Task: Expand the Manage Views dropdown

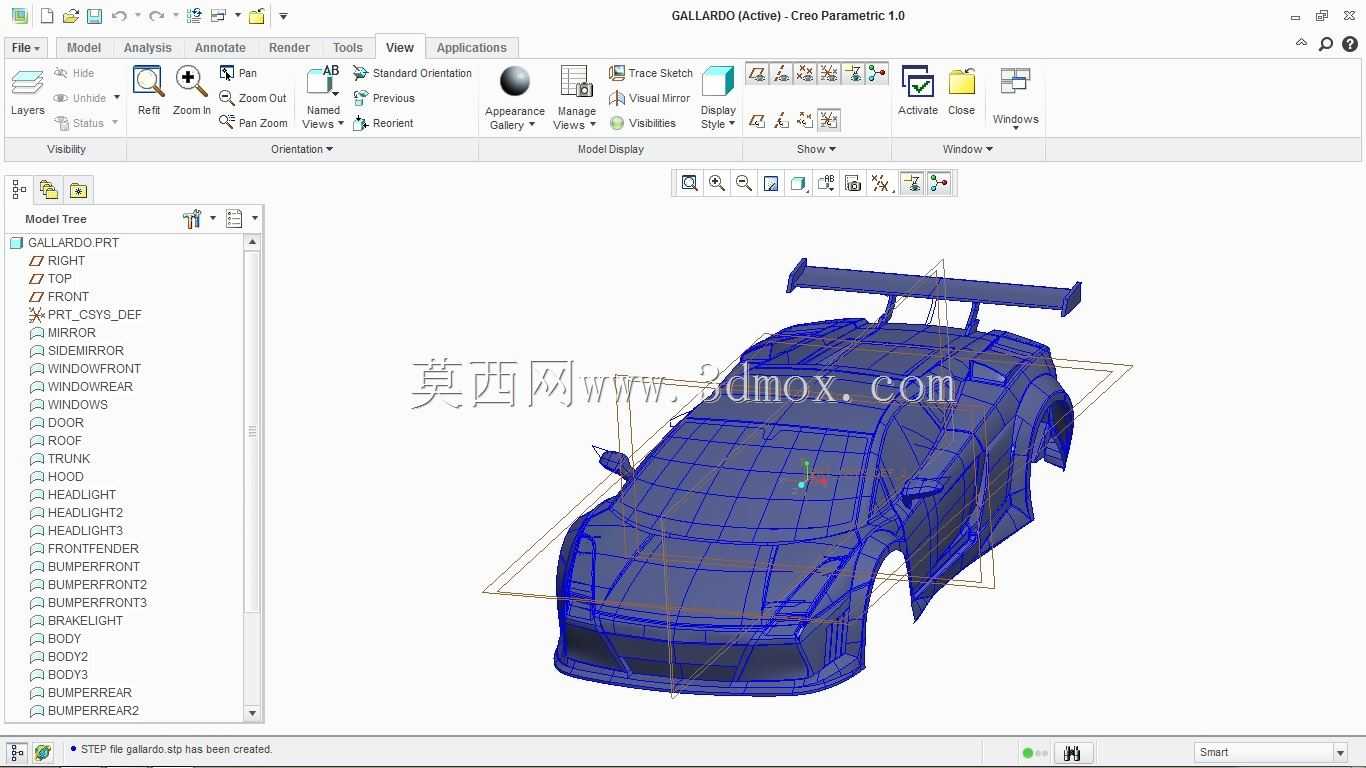Action: tap(576, 118)
